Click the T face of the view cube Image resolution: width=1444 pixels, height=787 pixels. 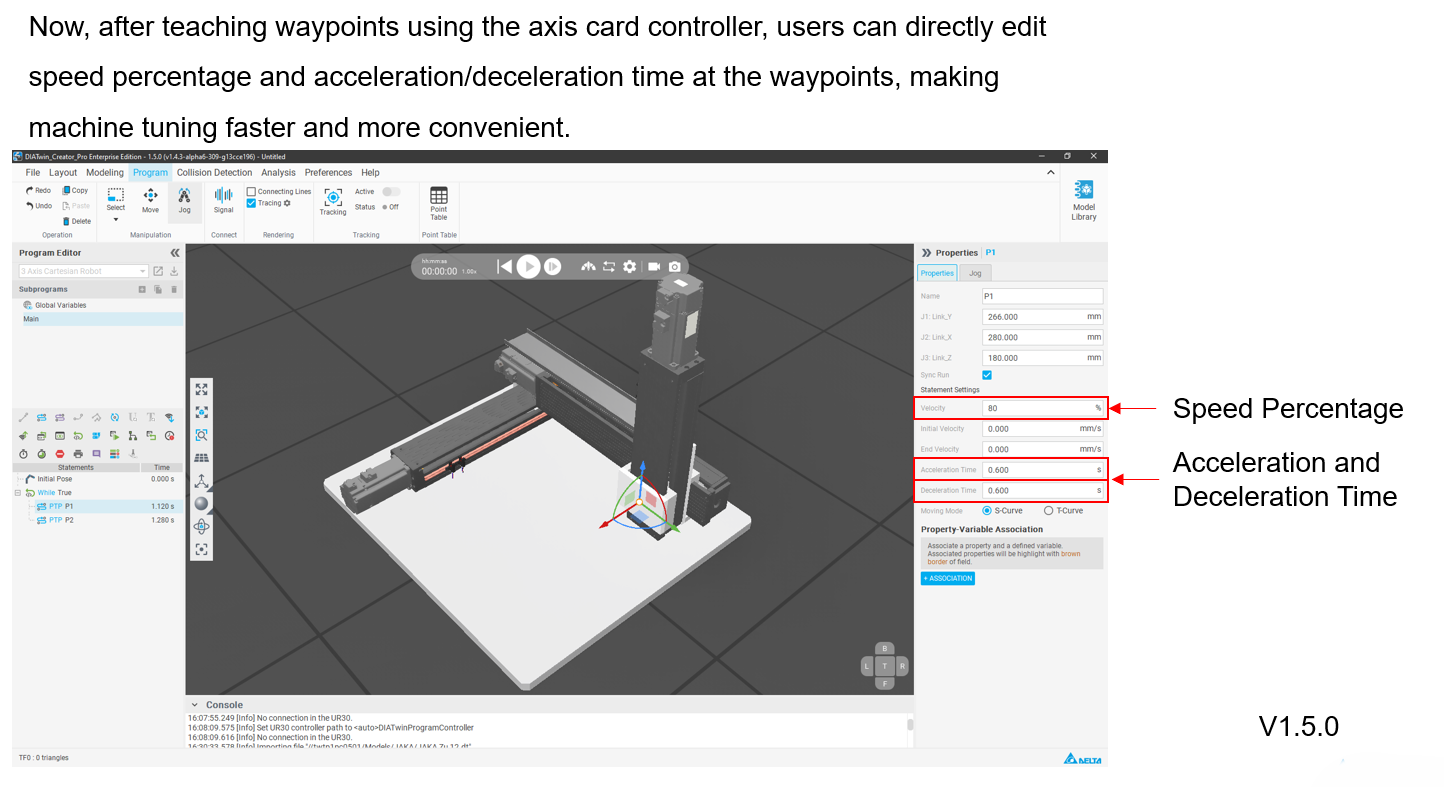[x=885, y=665]
